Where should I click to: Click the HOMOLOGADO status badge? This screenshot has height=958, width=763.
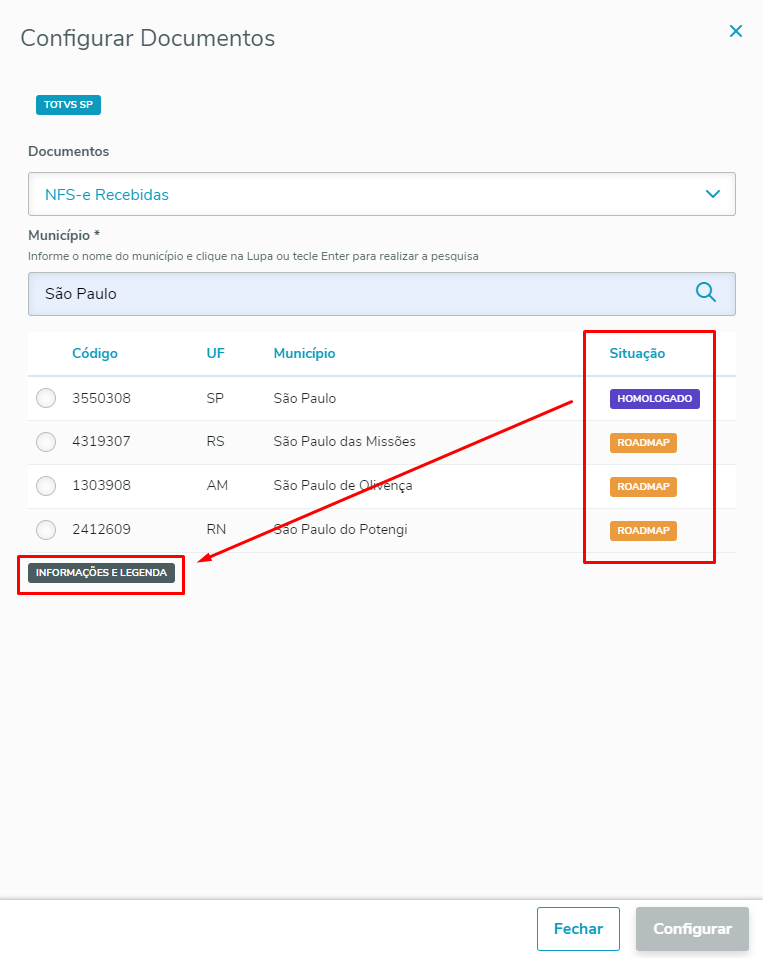[x=654, y=398]
